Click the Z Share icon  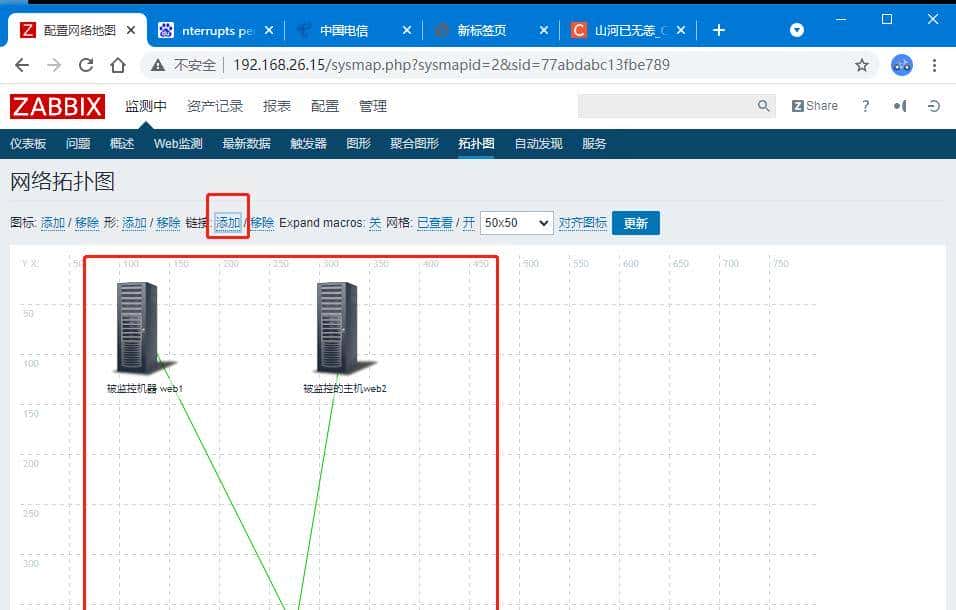[x=813, y=105]
